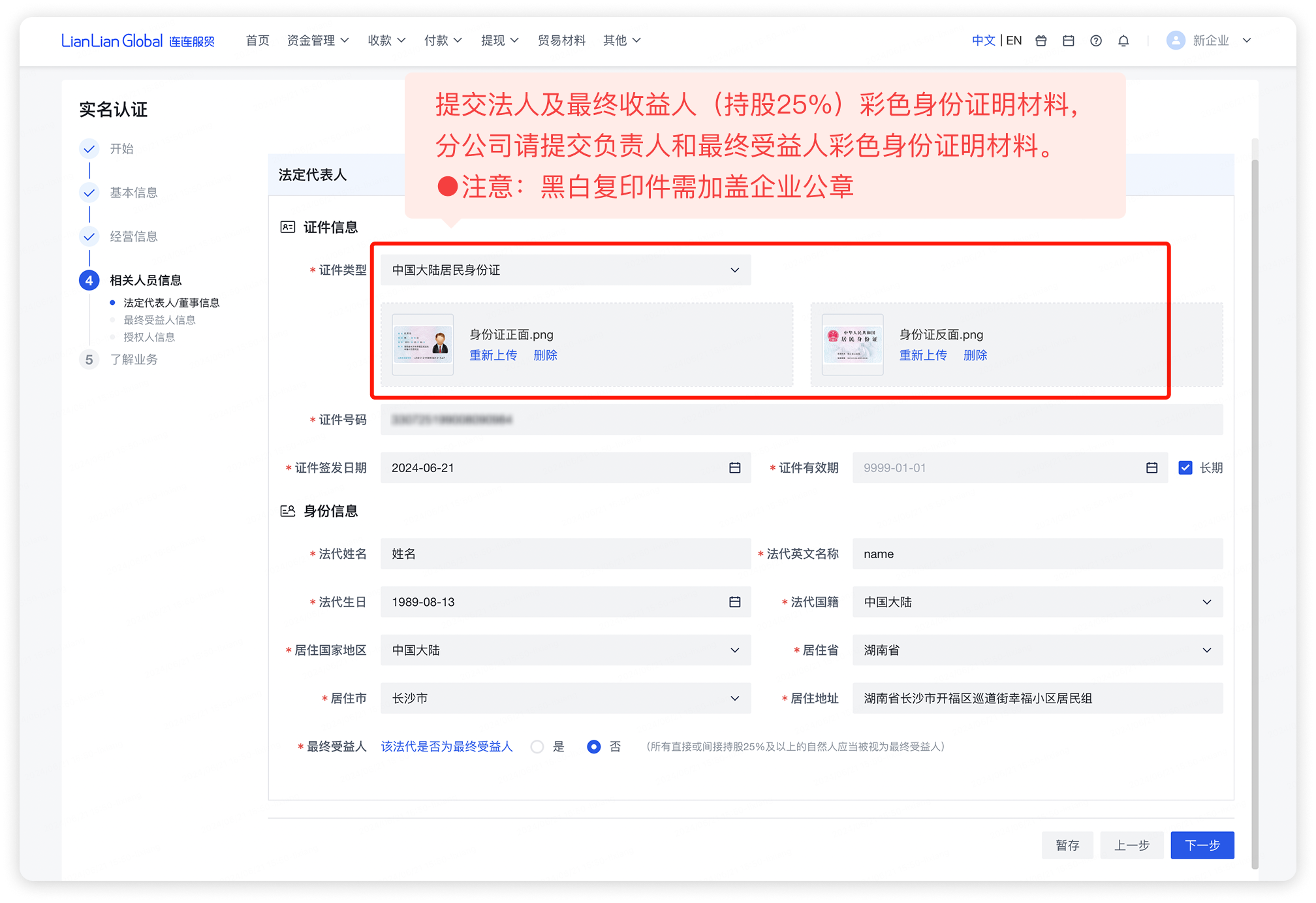Click the 法代英文名称 input field

(x=1037, y=554)
